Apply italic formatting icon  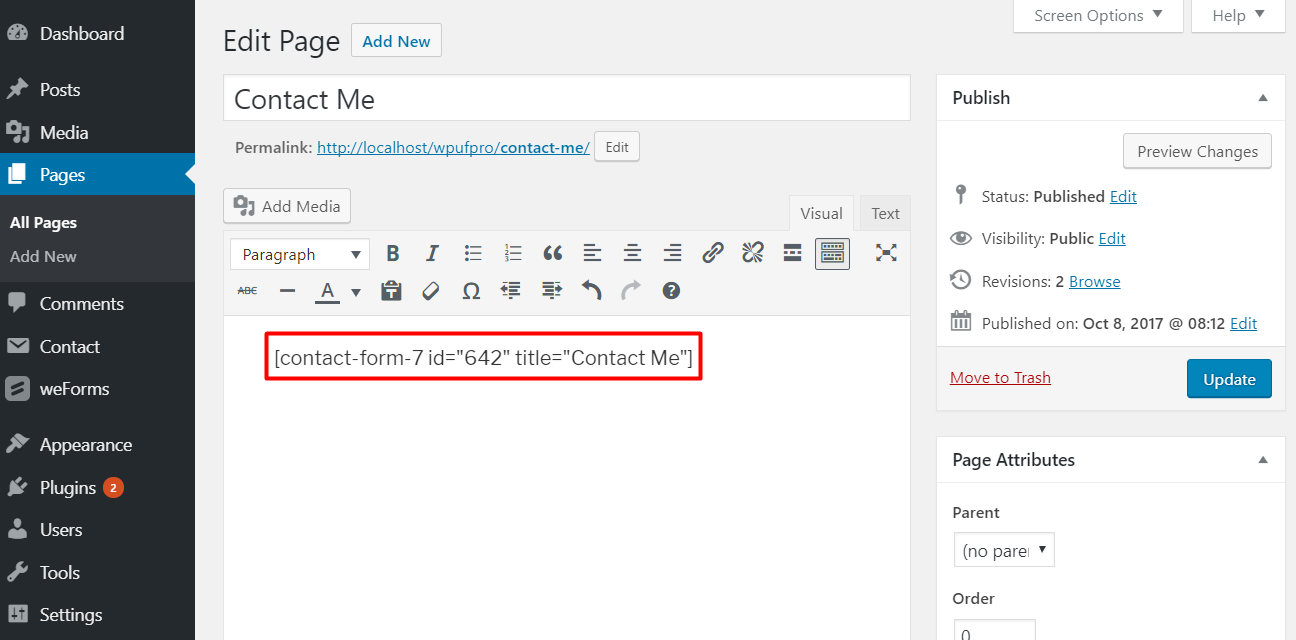pyautogui.click(x=432, y=254)
